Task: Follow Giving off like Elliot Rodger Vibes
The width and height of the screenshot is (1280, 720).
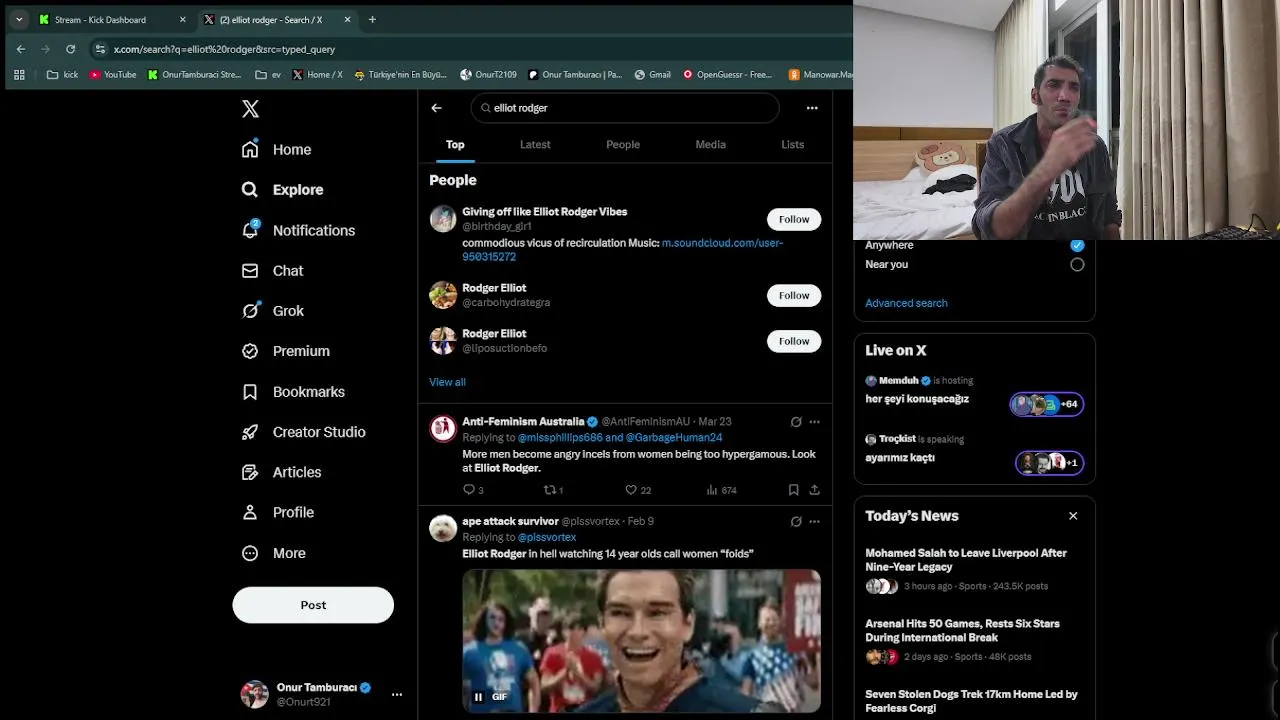Action: [x=794, y=219]
